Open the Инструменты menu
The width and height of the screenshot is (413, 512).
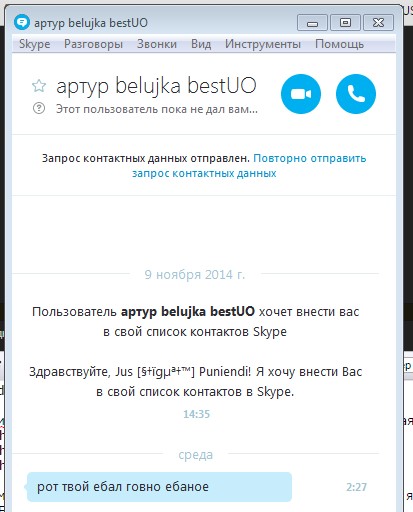(x=263, y=44)
